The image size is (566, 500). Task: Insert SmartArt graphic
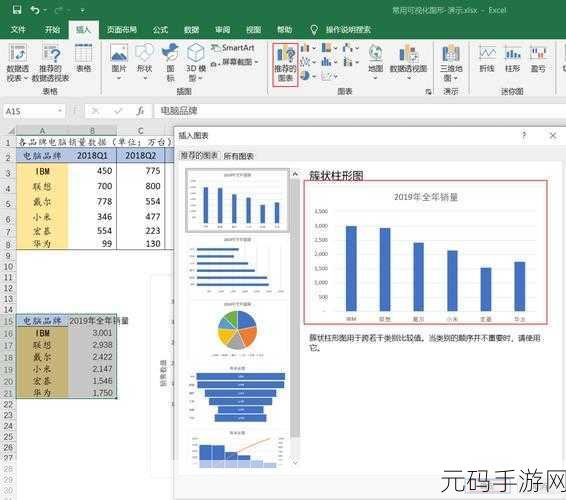click(x=233, y=48)
